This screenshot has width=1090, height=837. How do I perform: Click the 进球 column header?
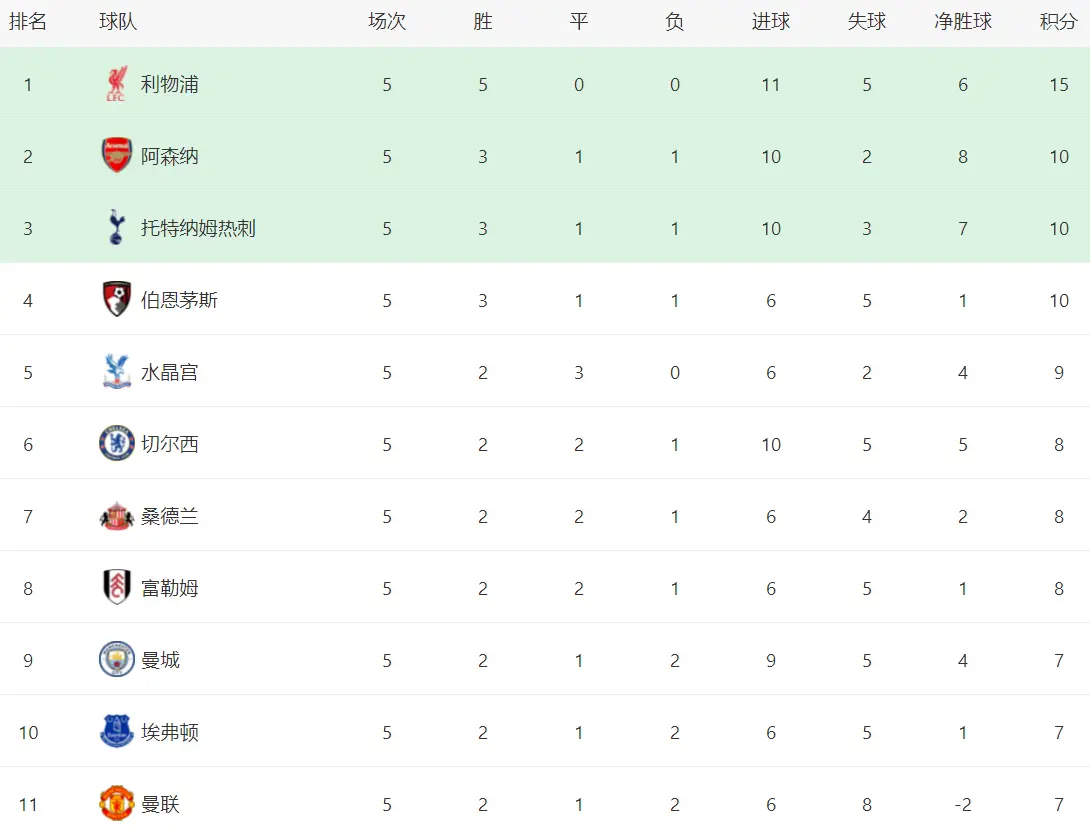coord(770,22)
